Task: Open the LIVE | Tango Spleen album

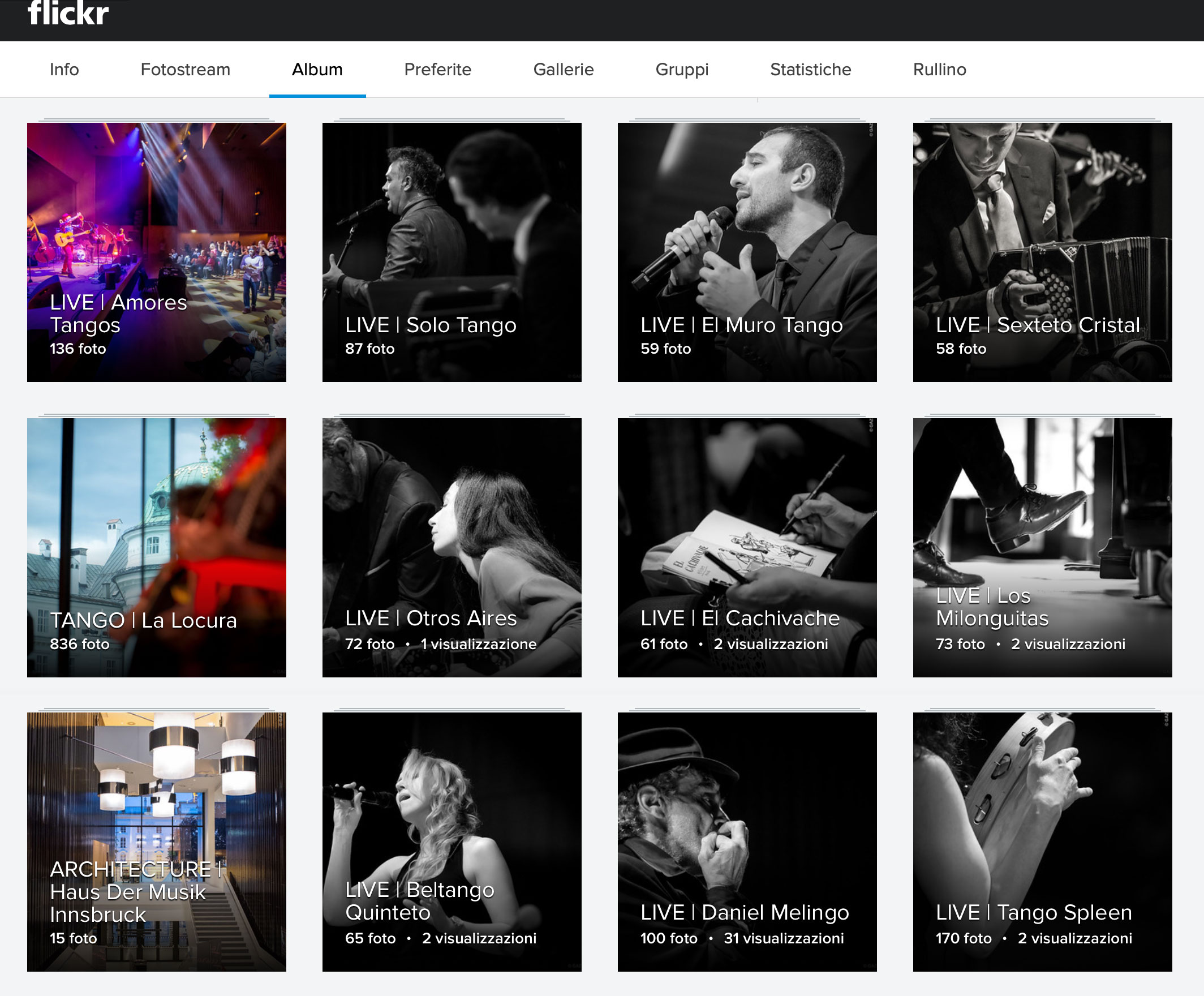Action: tap(1042, 842)
